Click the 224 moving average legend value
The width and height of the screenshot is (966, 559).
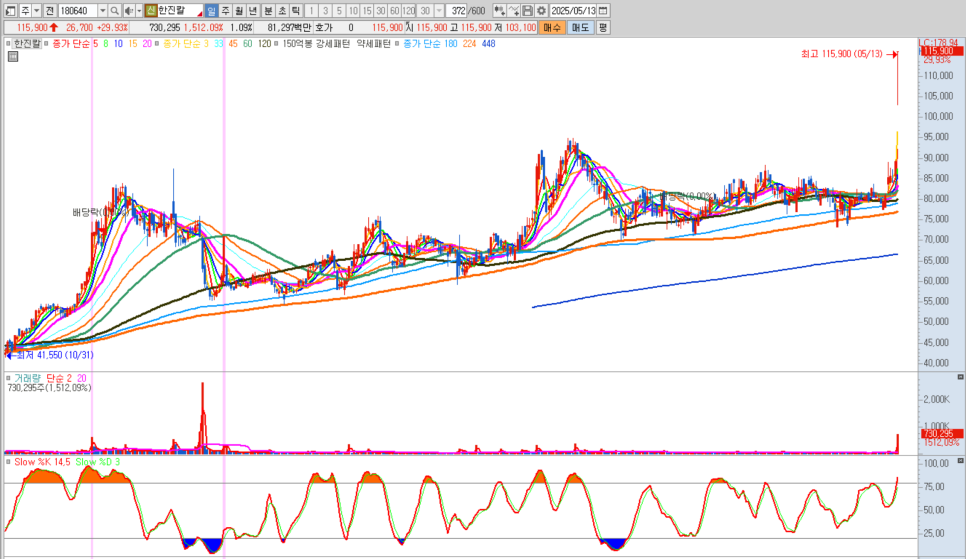[469, 44]
